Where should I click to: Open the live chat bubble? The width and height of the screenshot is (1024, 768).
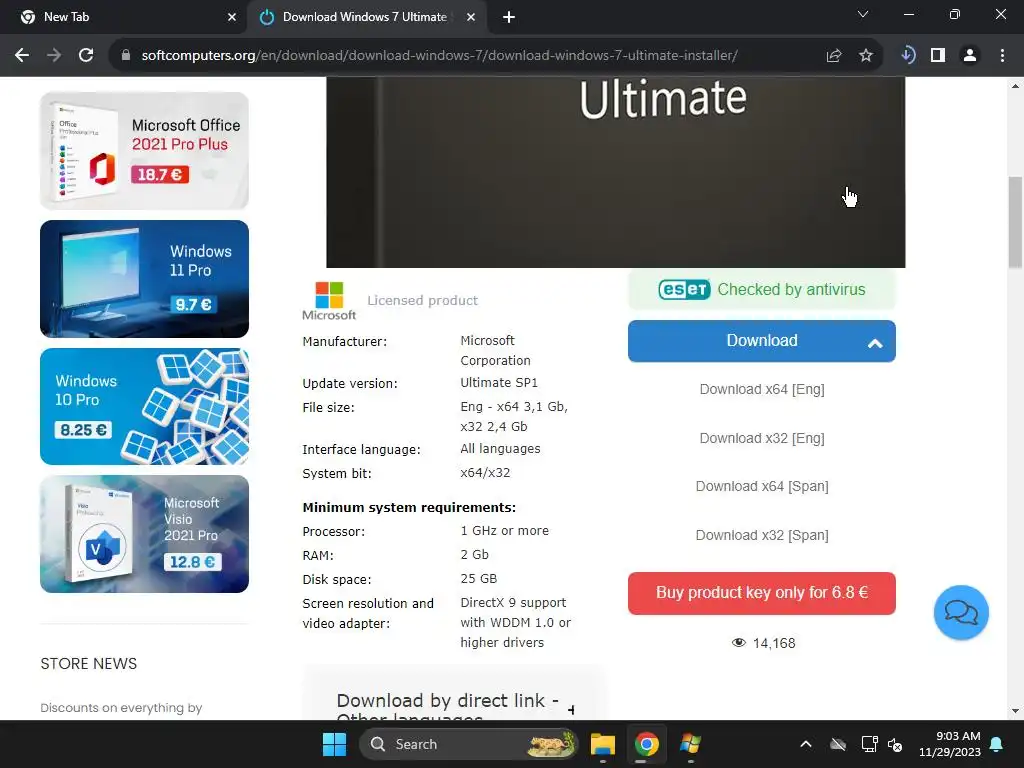961,613
